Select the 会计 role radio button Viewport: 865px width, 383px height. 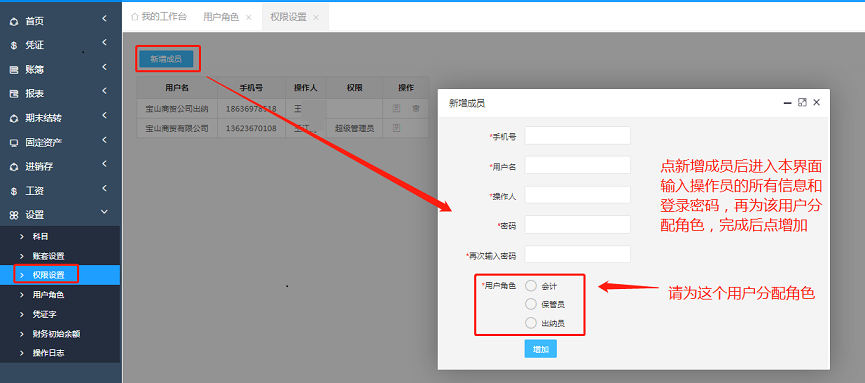pyautogui.click(x=531, y=286)
